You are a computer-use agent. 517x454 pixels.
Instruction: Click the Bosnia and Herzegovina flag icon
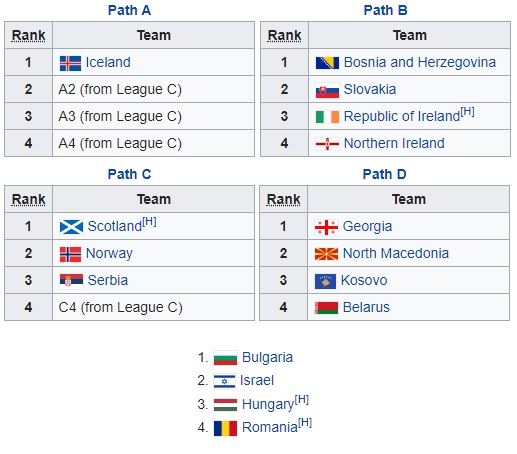tap(327, 63)
